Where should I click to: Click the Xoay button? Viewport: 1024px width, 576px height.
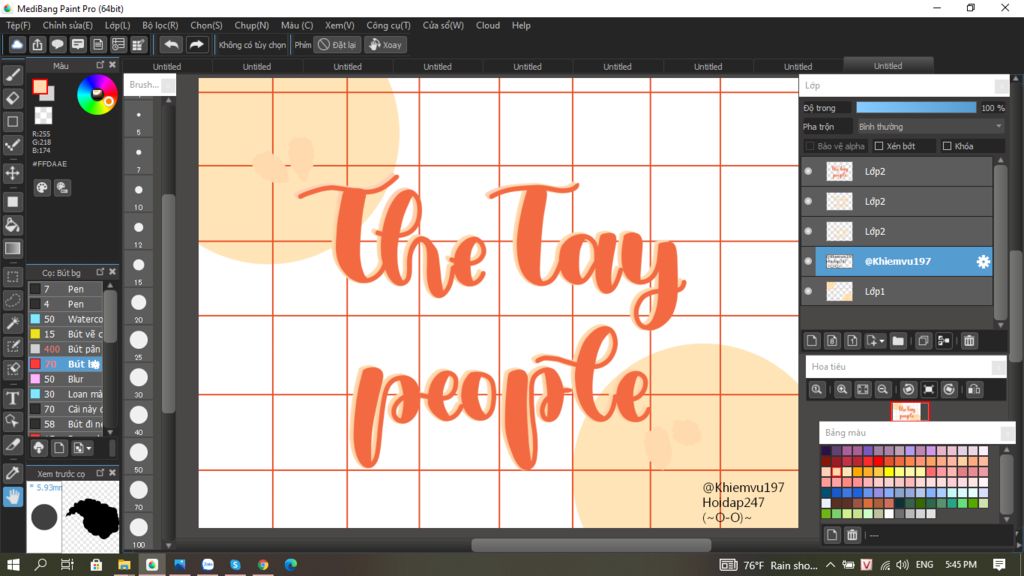(x=385, y=44)
